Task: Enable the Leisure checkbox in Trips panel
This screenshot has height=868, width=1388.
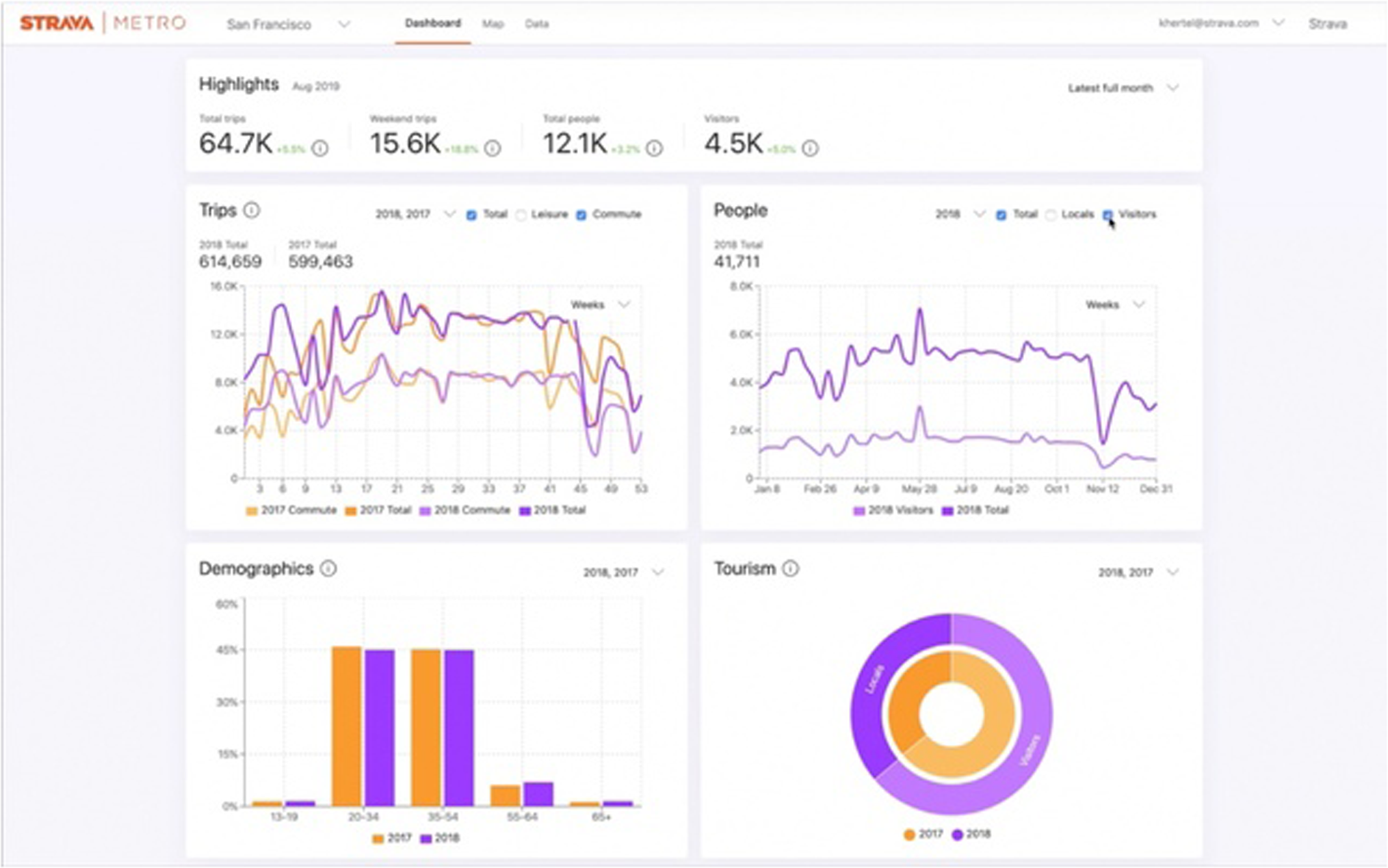Action: [x=521, y=215]
